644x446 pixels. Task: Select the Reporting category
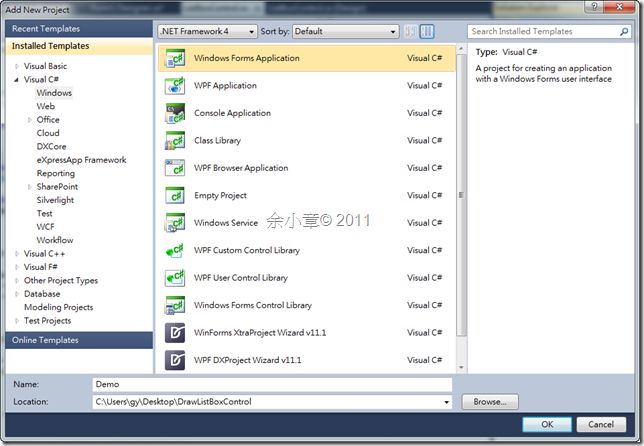56,173
